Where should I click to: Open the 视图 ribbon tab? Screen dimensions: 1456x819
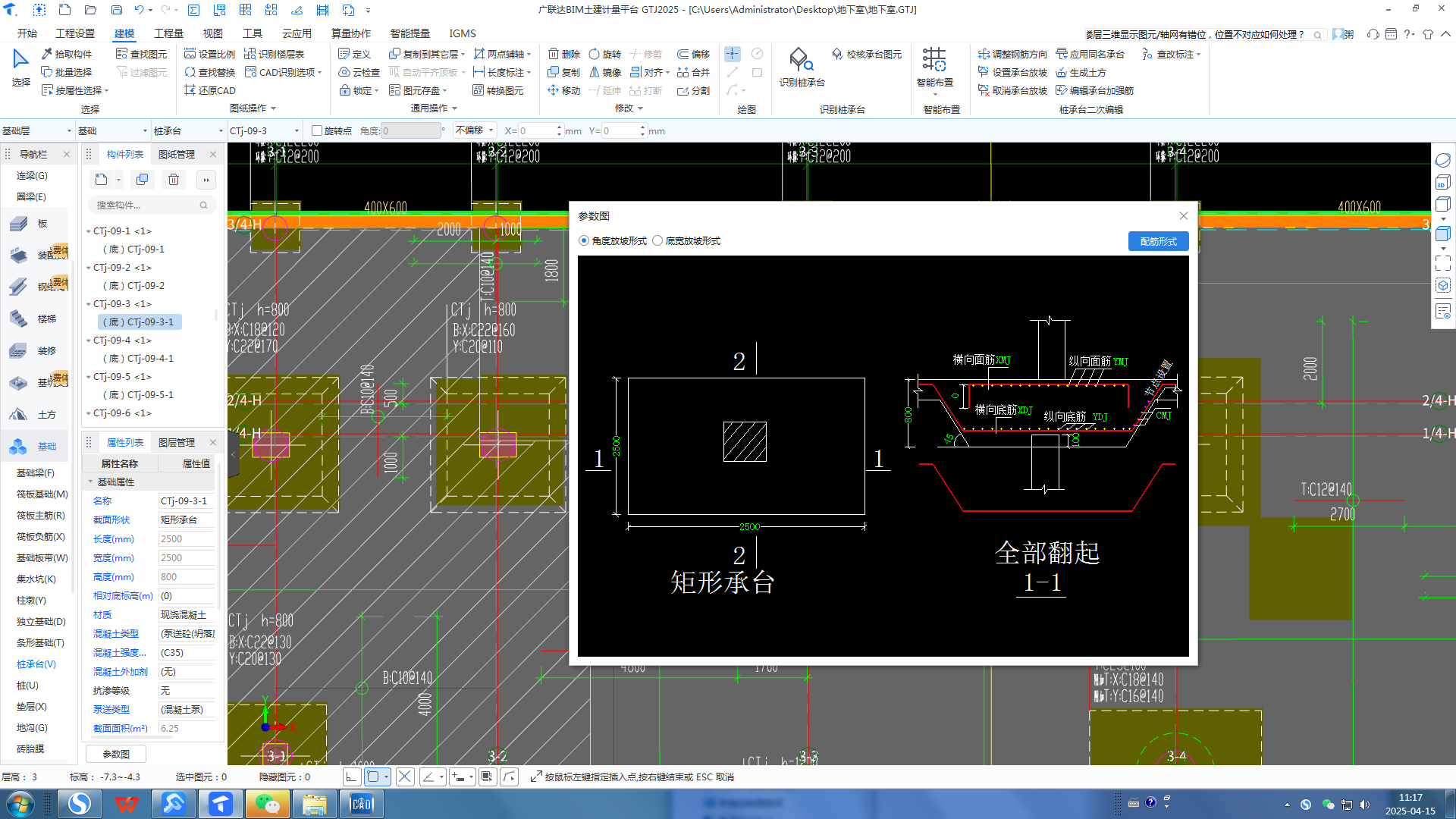pyautogui.click(x=212, y=33)
